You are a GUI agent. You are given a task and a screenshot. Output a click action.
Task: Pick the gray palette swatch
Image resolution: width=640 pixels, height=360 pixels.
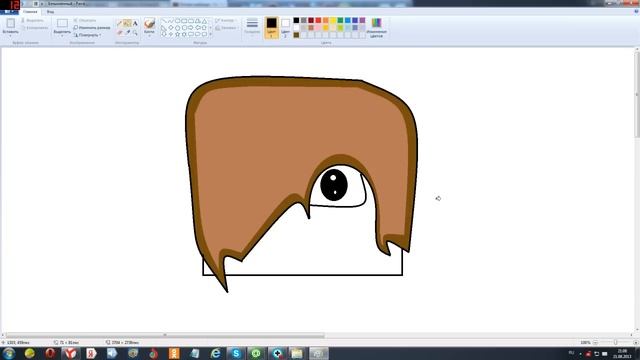pos(304,20)
